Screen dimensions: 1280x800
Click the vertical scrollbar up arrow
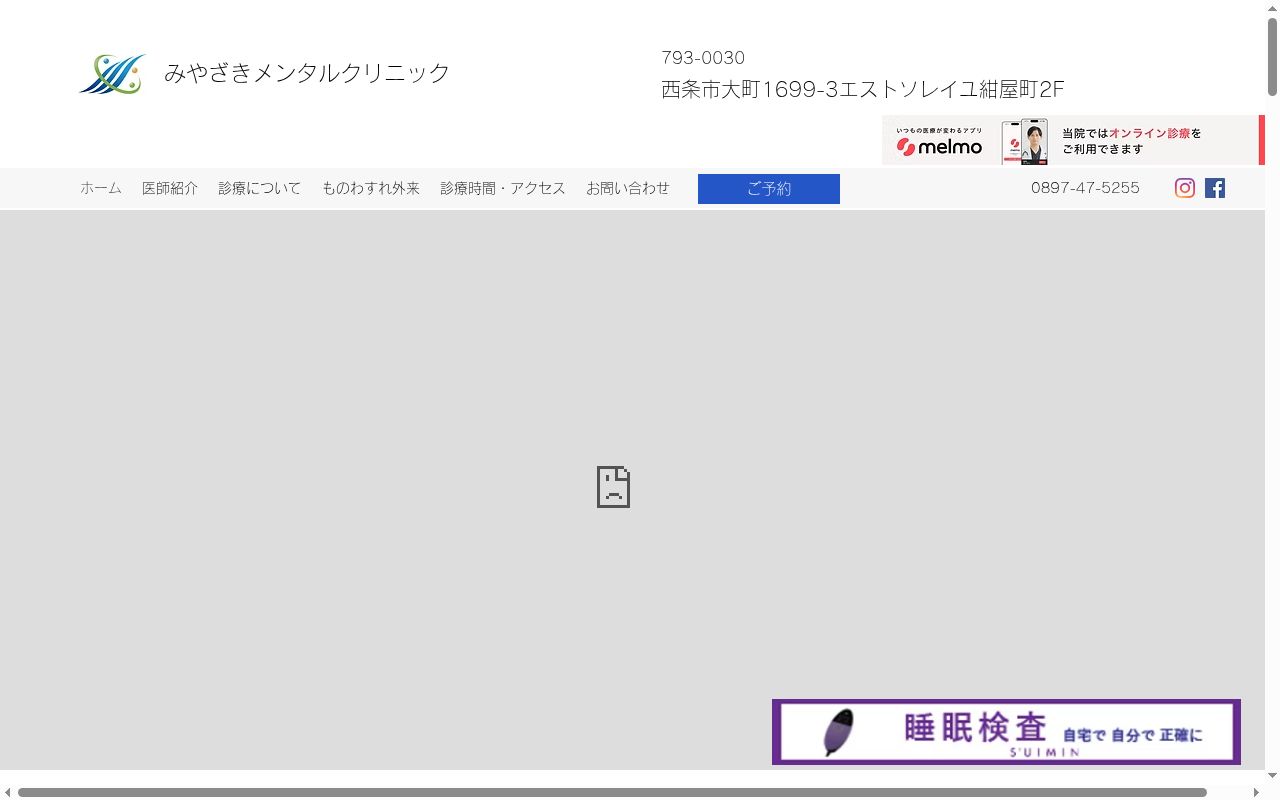(1272, 8)
